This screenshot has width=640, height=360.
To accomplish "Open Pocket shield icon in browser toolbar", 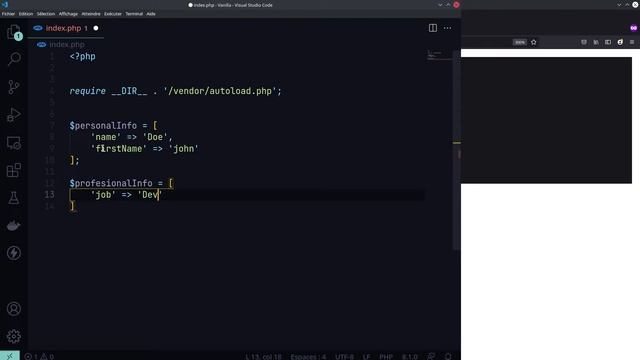I will 584,42.
